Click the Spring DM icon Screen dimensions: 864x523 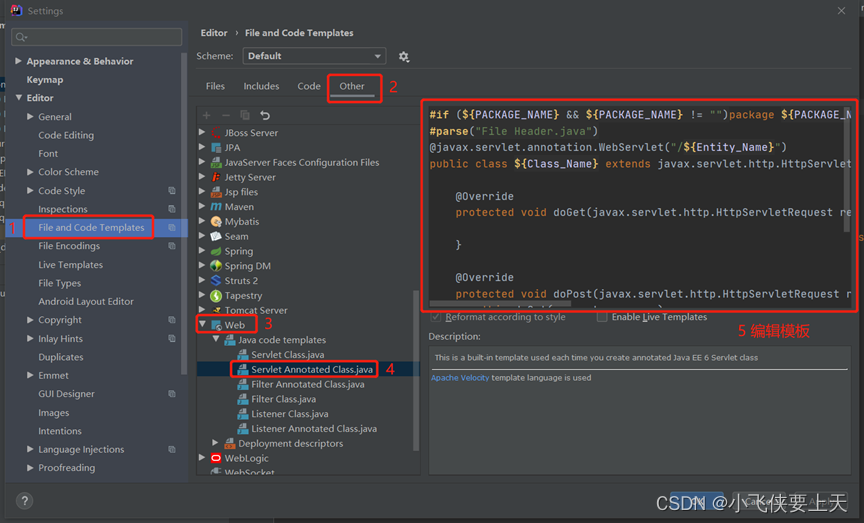pyautogui.click(x=216, y=266)
